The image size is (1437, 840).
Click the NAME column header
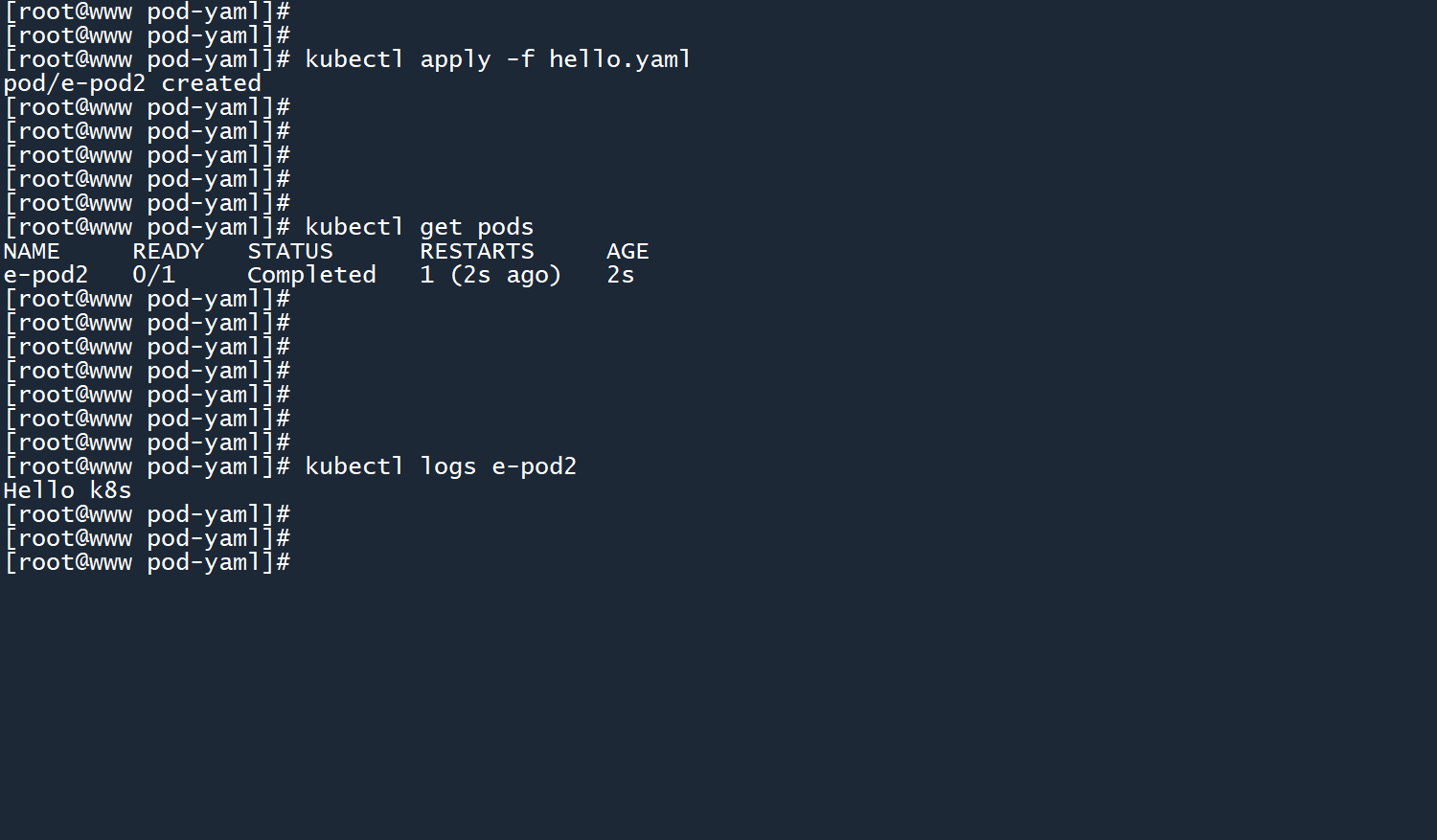(32, 251)
